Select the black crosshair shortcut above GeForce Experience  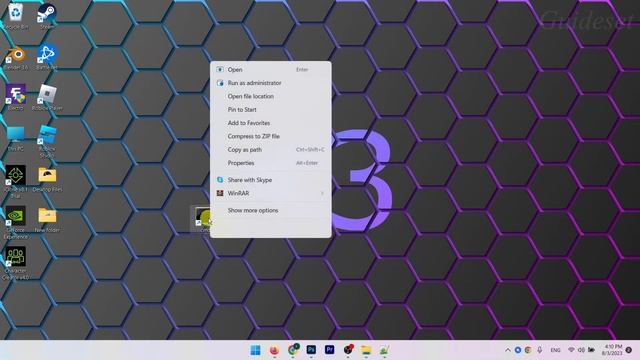[x=16, y=175]
